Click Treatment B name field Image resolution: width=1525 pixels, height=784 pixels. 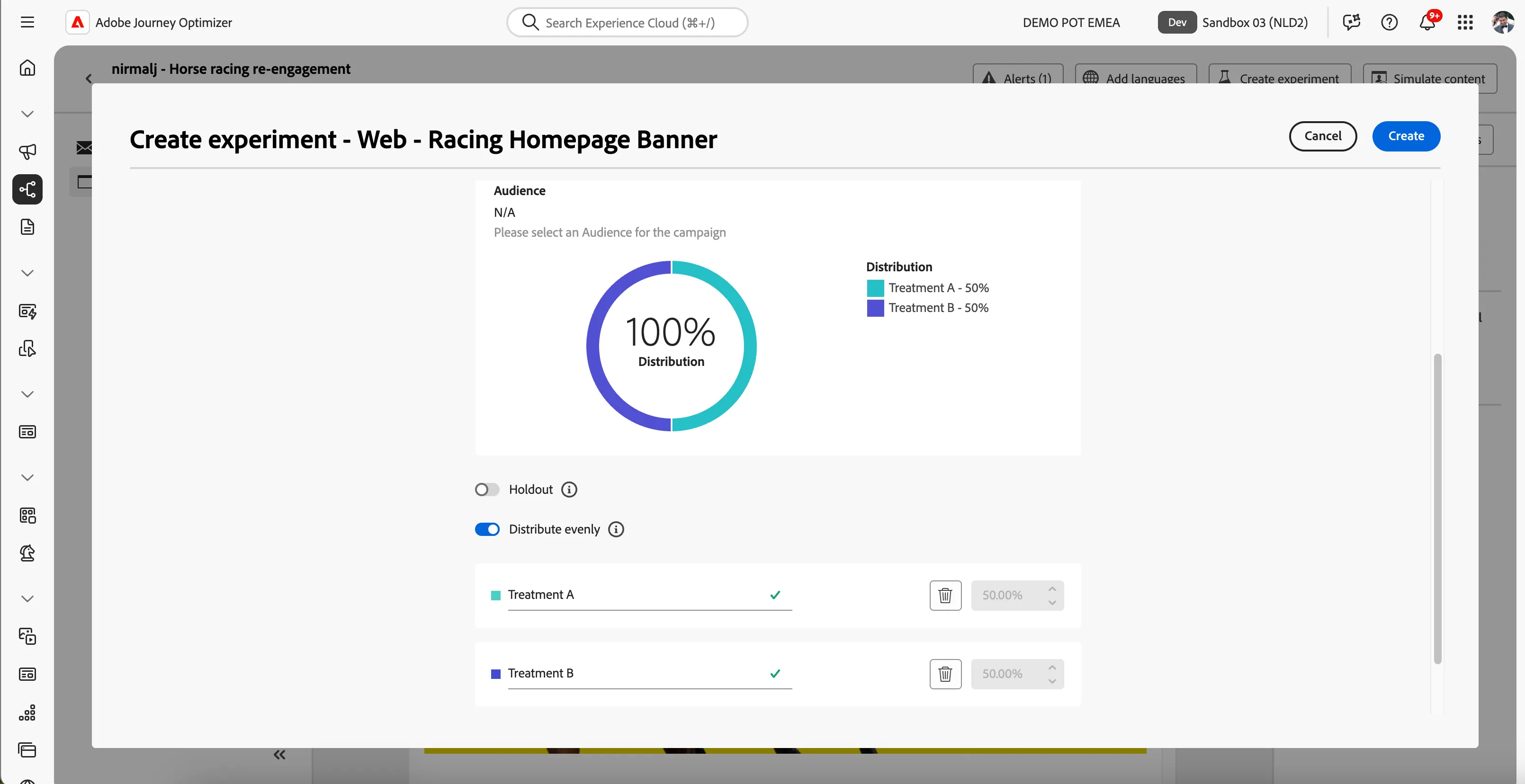point(649,673)
